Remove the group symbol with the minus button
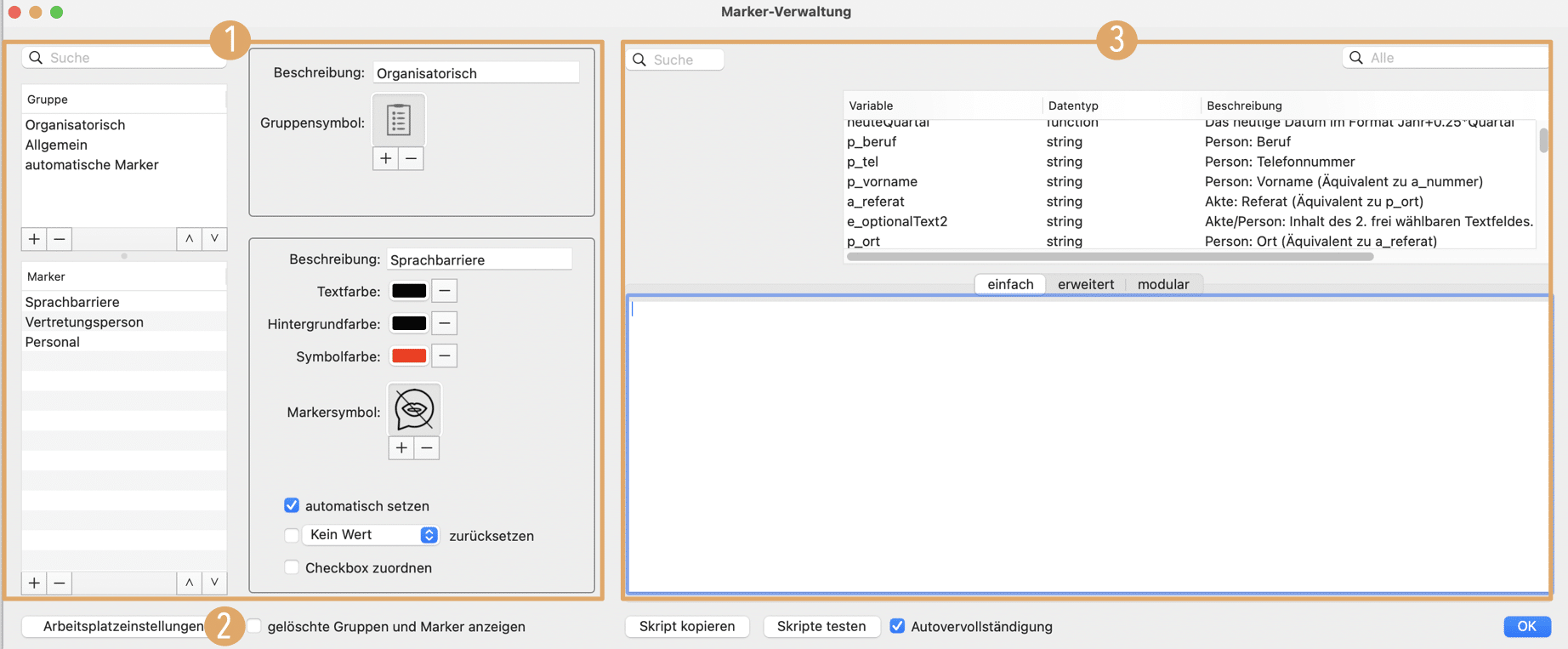Screen dimensions: 1568x649 (411, 158)
